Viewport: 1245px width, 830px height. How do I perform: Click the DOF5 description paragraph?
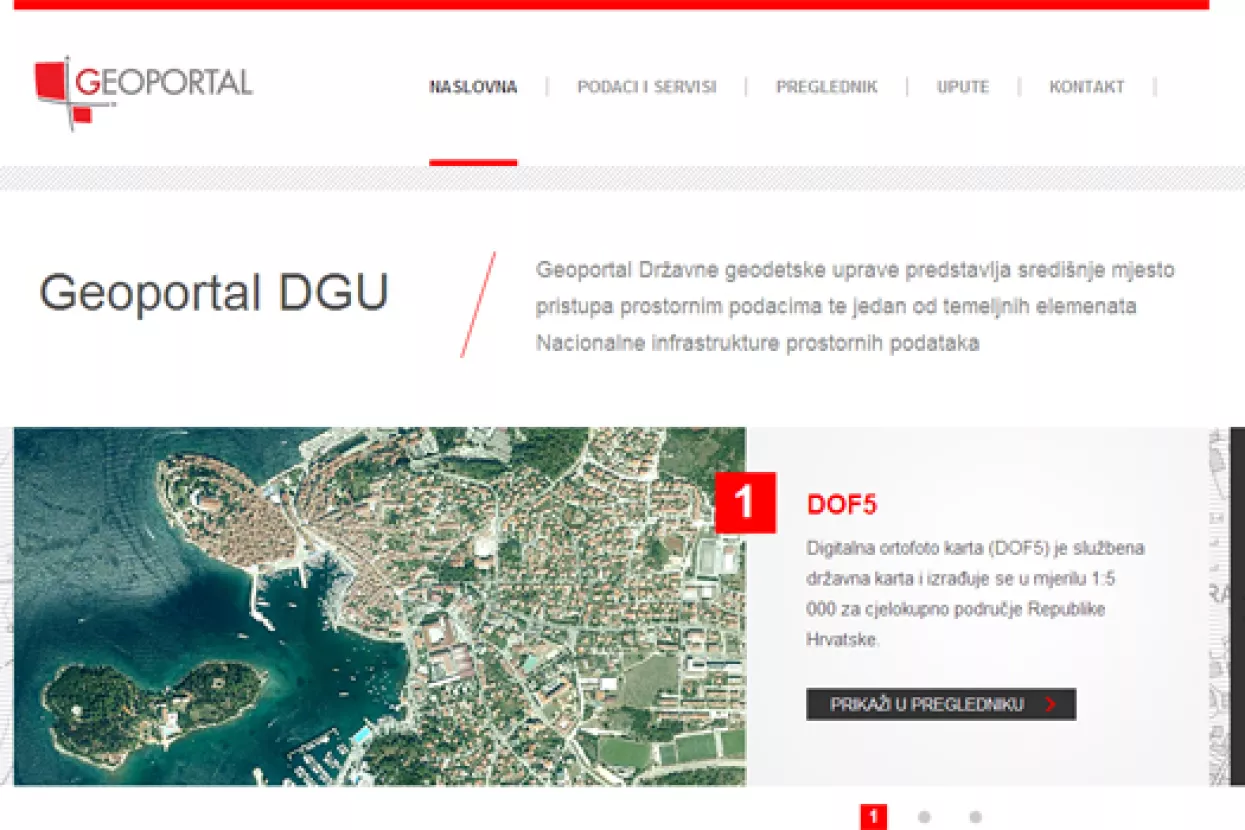(x=975, y=594)
